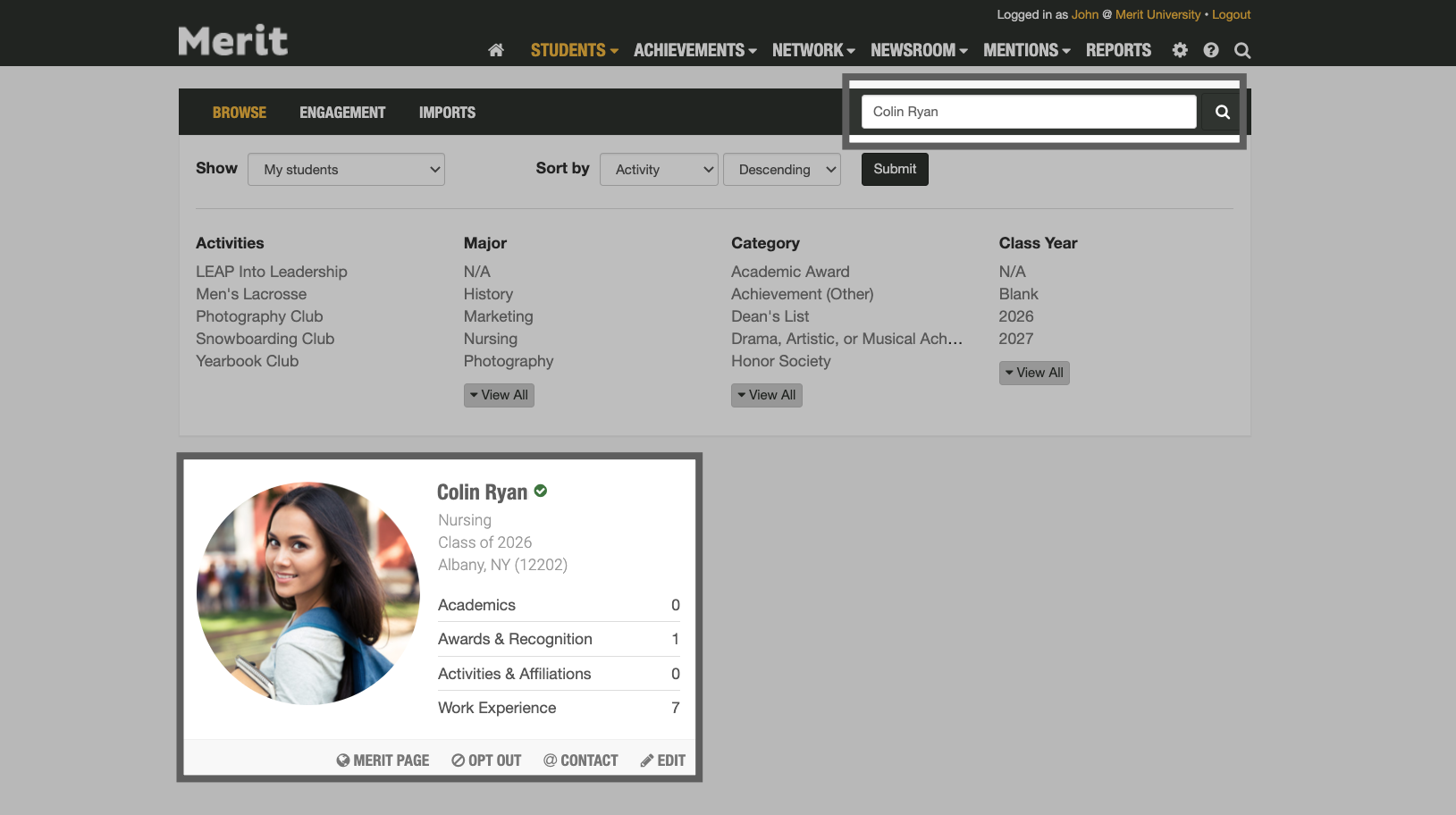Open the My students dropdown
The image size is (1456, 815).
point(346,169)
